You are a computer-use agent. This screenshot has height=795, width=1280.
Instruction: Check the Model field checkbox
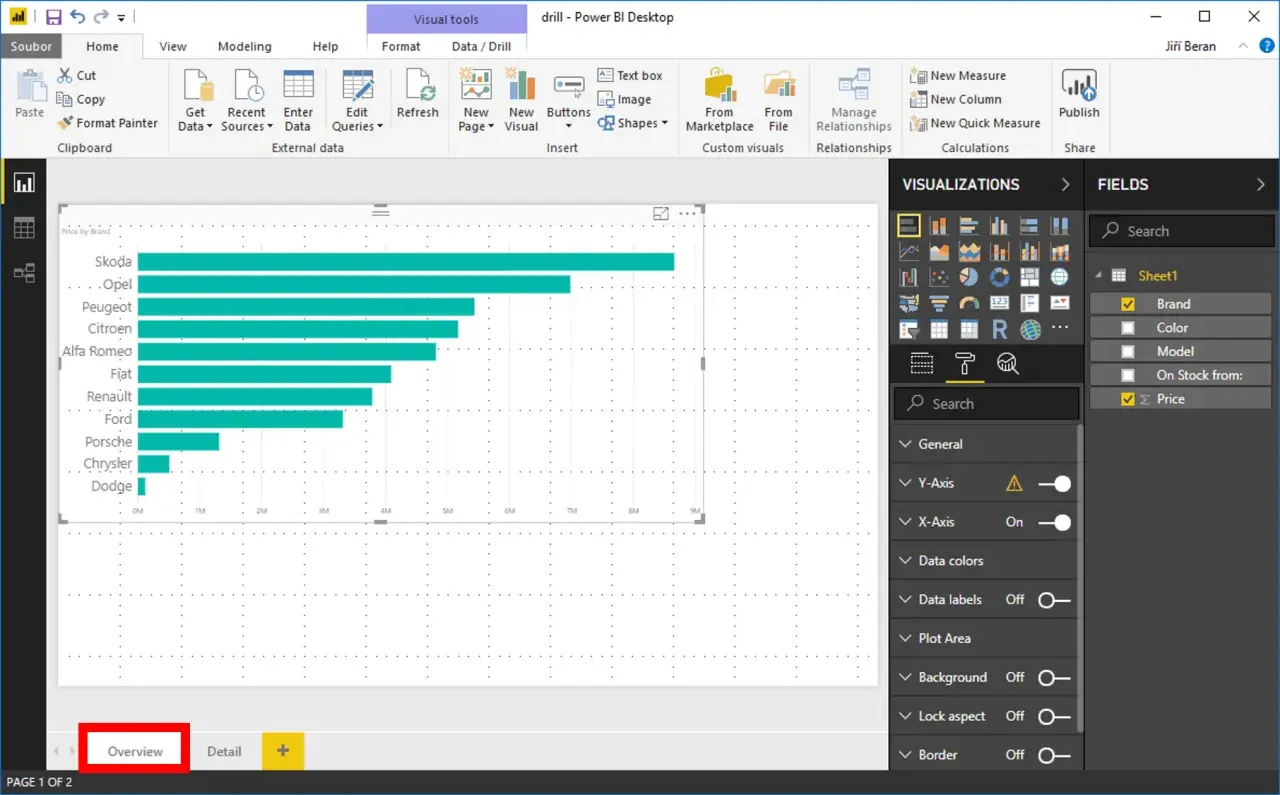1128,352
